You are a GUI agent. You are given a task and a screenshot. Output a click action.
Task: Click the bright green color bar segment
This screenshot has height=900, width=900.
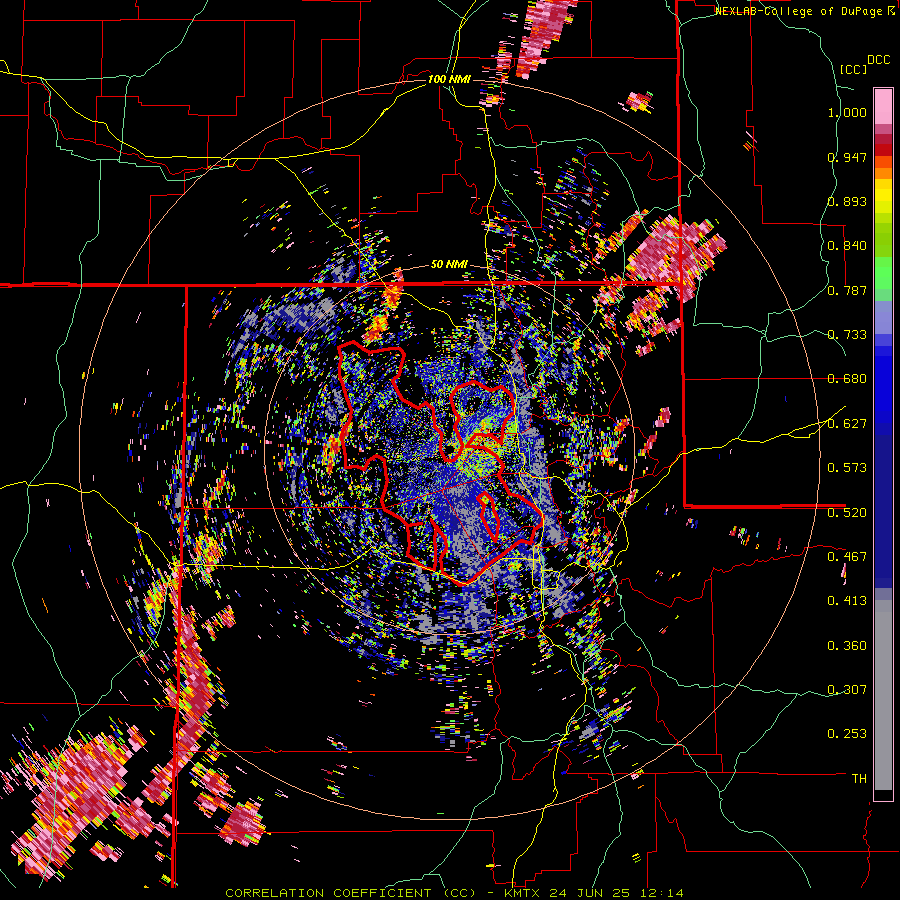coord(883,273)
